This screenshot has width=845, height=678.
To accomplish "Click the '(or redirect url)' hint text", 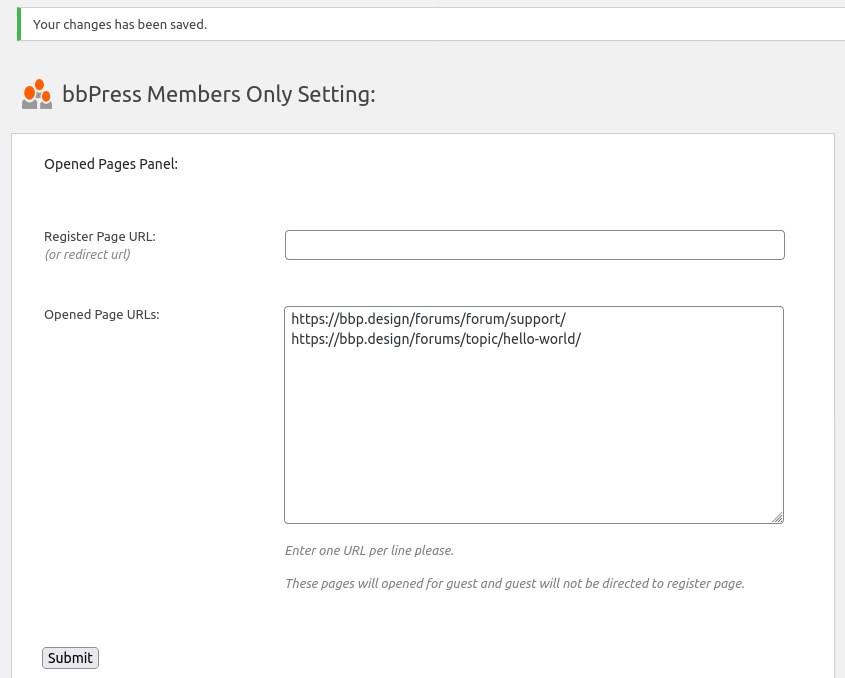I will pyautogui.click(x=87, y=254).
